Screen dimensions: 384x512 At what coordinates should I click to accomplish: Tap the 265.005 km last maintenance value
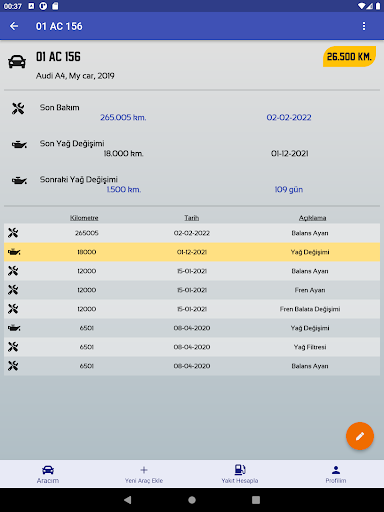pyautogui.click(x=123, y=117)
